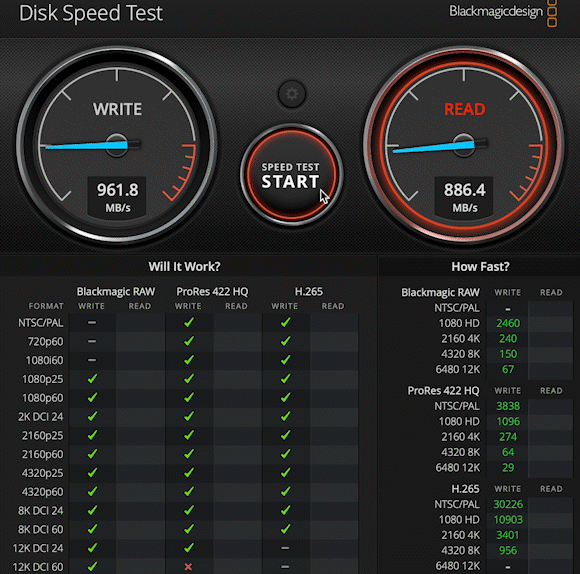Click the Blackmagicdesign logo
Image resolution: width=580 pixels, height=574 pixels.
[x=503, y=12]
